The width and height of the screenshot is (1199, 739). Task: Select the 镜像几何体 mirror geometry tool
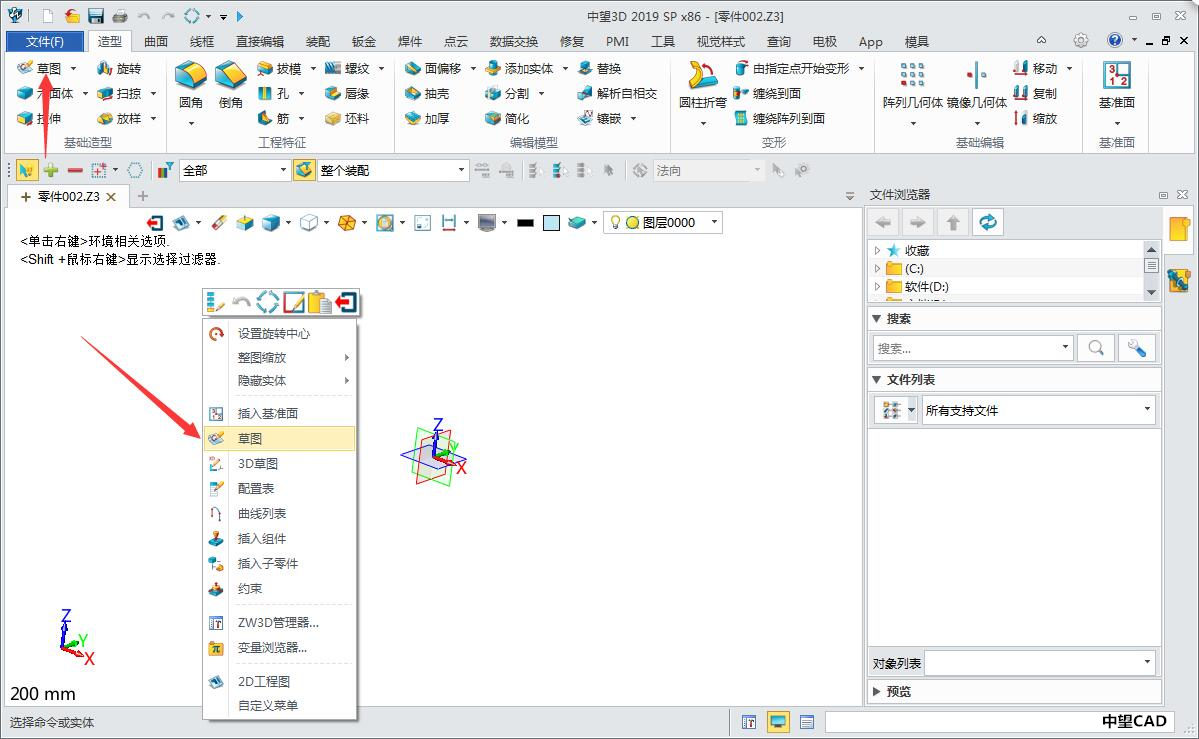pyautogui.click(x=976, y=77)
